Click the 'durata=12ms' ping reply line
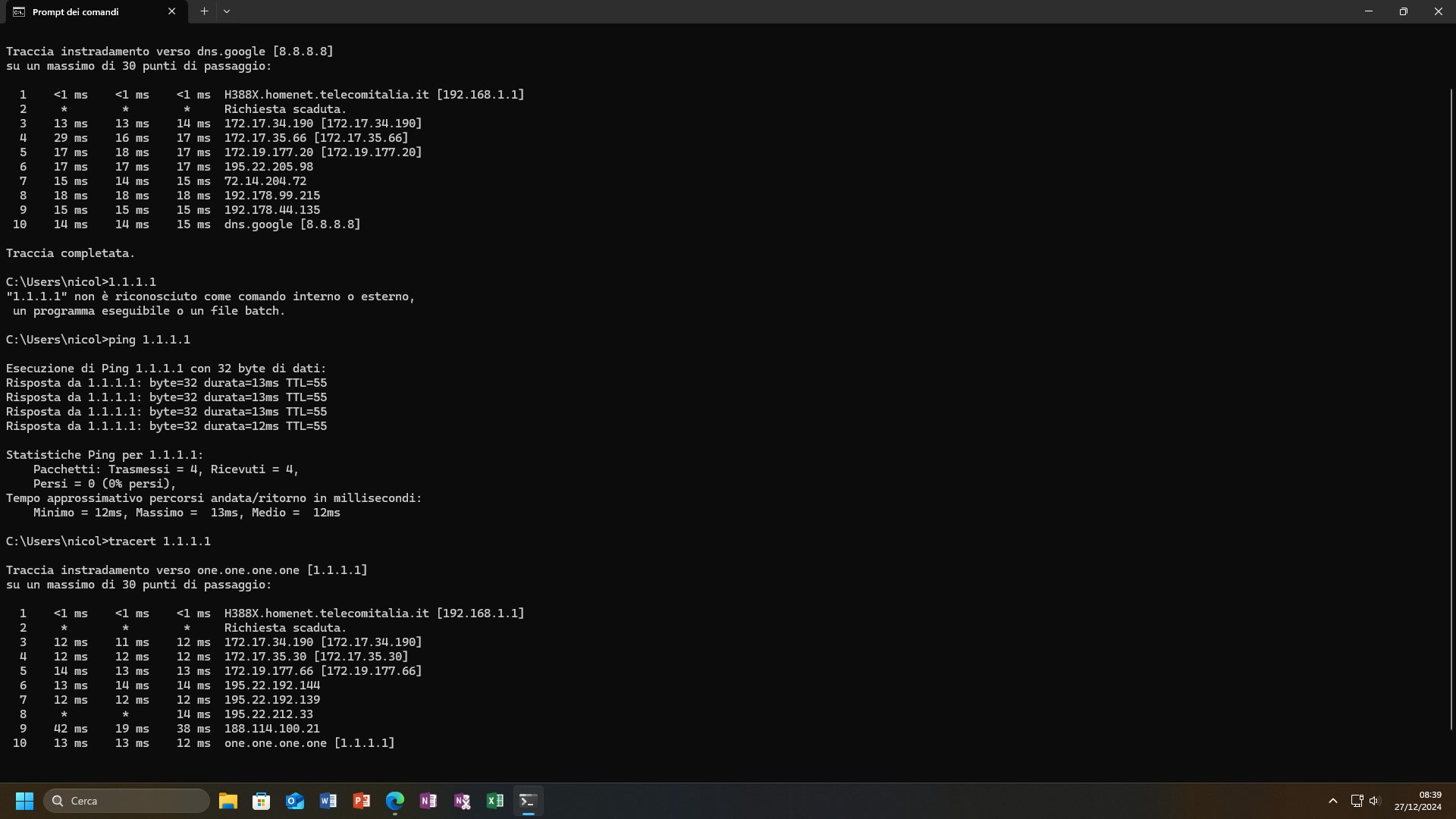Viewport: 1456px width, 819px height. [166, 426]
